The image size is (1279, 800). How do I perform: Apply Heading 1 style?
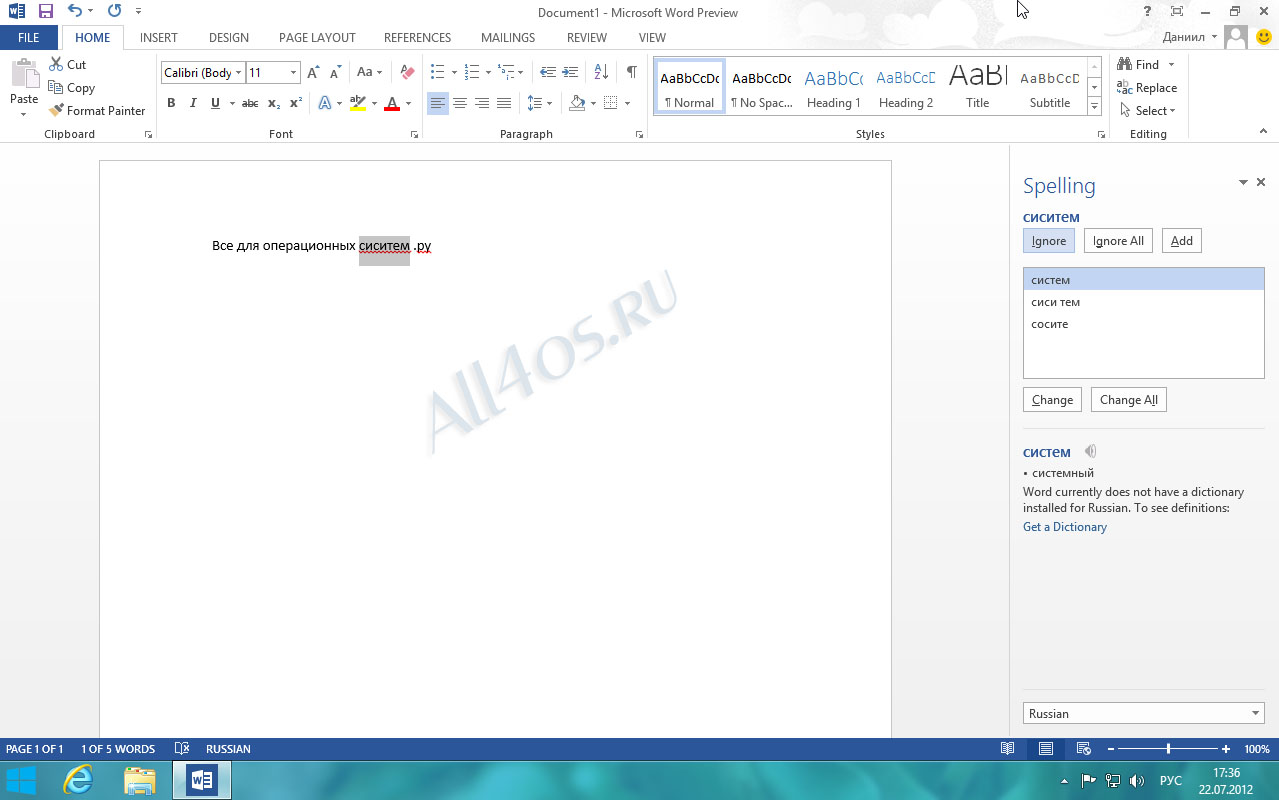point(834,87)
